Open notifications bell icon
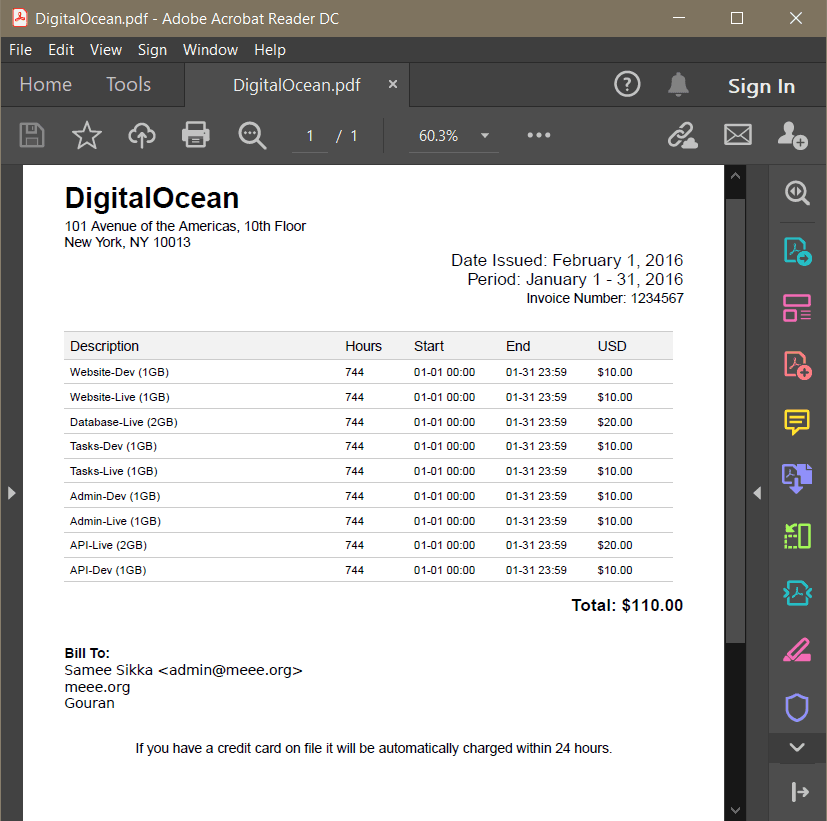 (x=679, y=85)
